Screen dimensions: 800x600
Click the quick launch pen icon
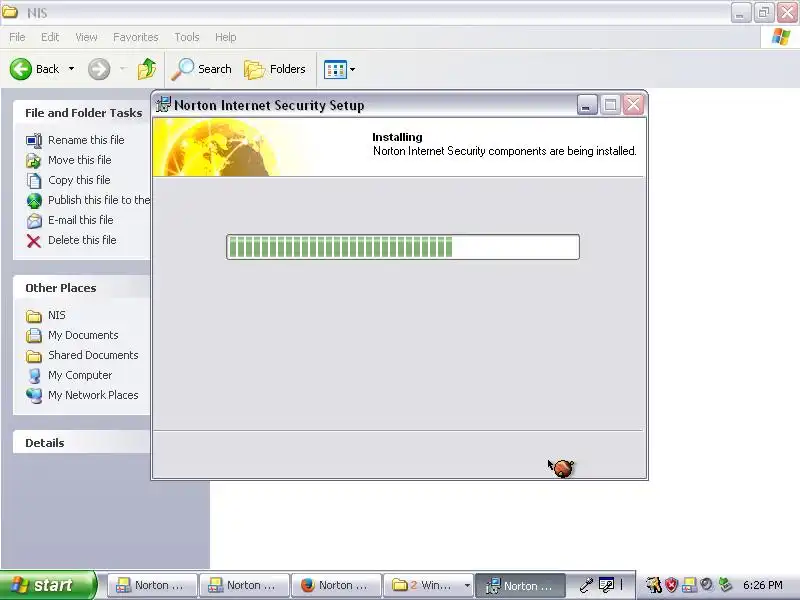[586, 585]
